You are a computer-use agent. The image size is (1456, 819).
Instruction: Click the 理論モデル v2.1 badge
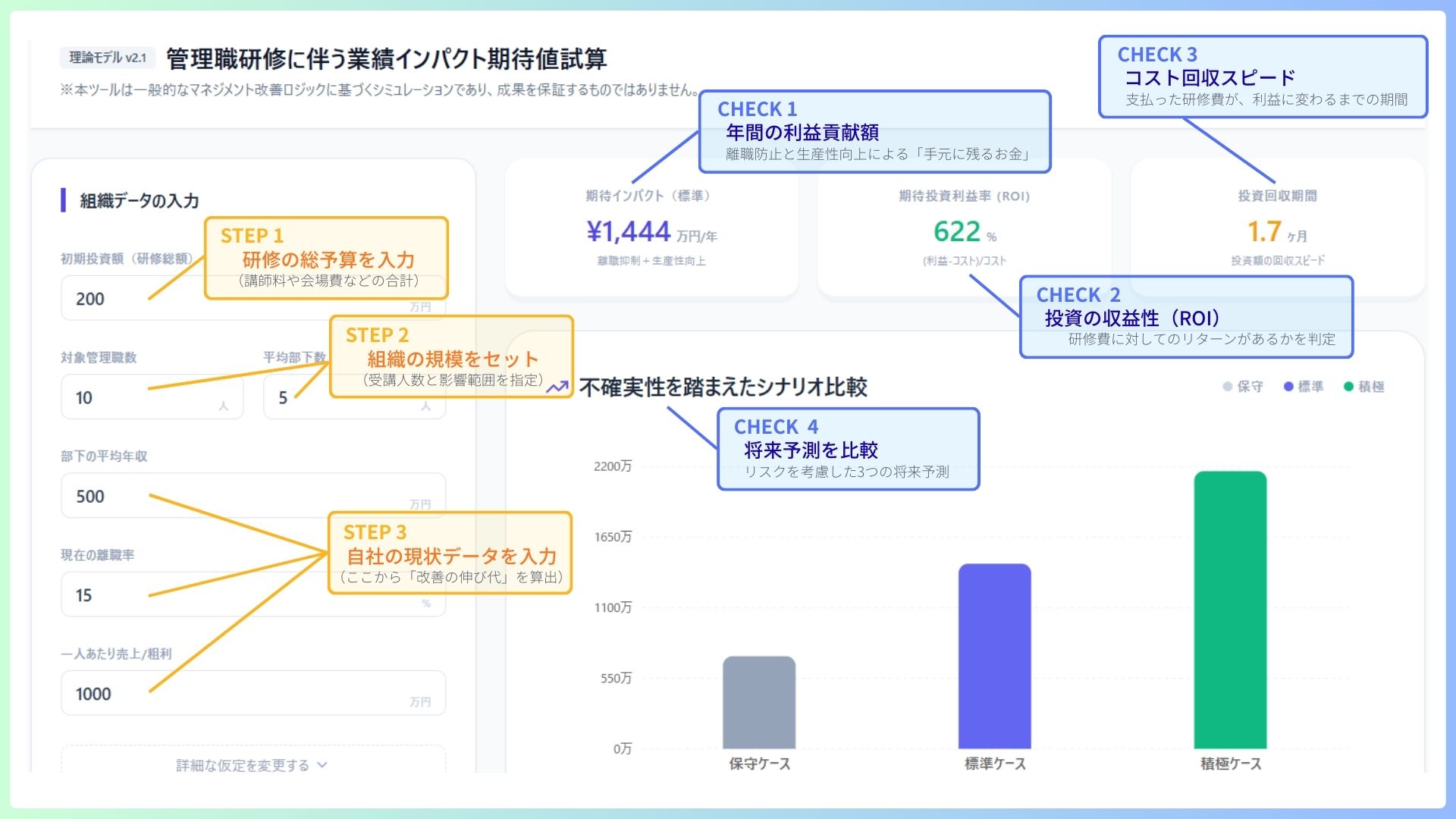tap(108, 58)
